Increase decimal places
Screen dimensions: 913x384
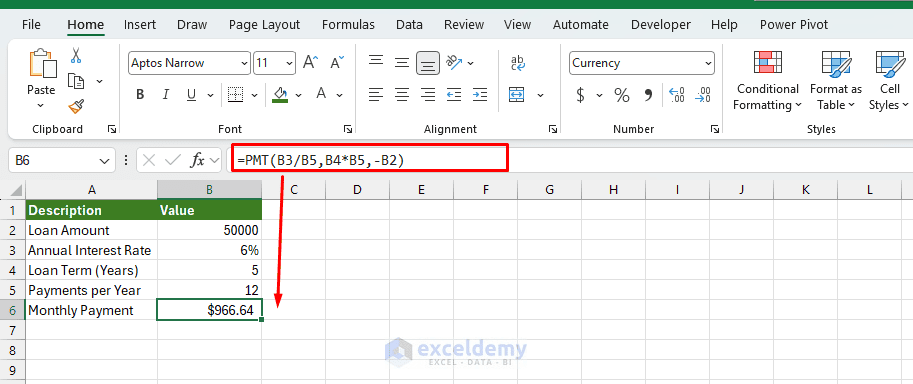[677, 95]
